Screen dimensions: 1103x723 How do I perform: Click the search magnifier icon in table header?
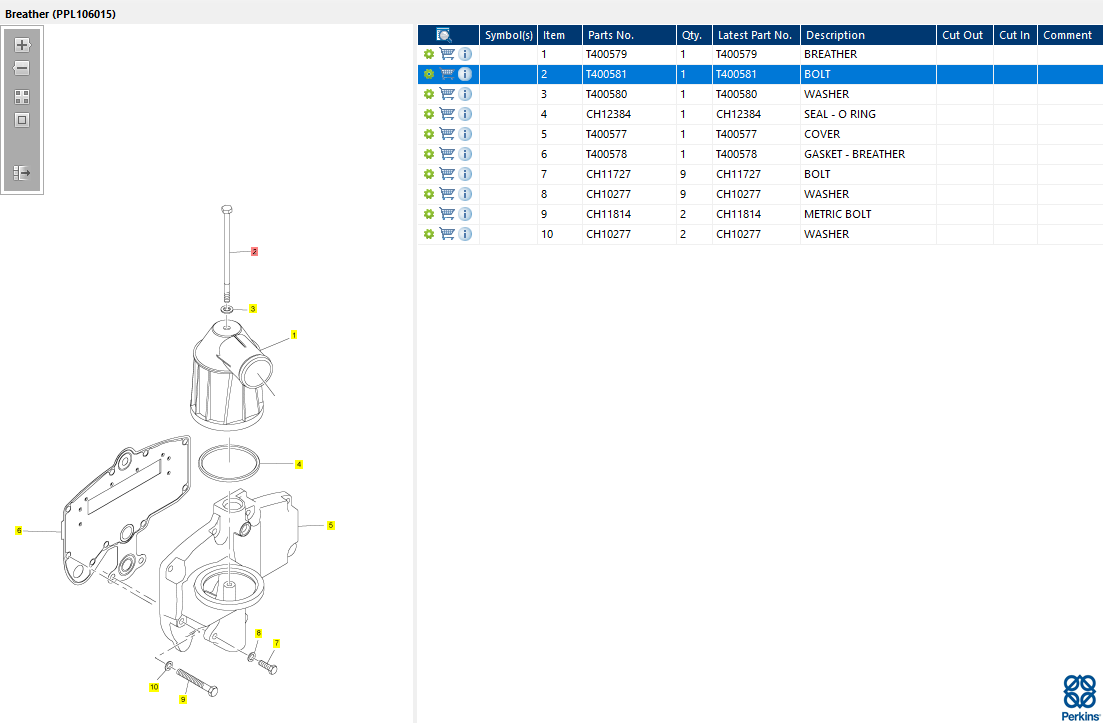pyautogui.click(x=444, y=35)
